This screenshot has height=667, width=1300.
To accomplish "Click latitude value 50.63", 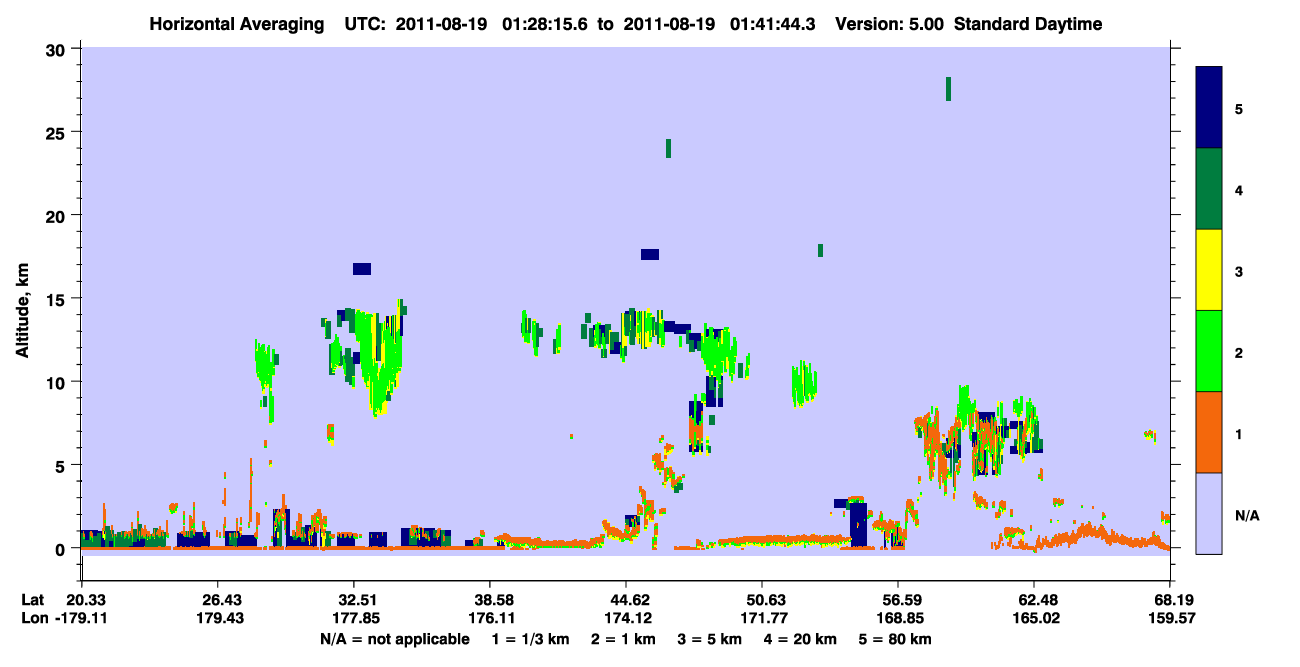I will tap(762, 600).
